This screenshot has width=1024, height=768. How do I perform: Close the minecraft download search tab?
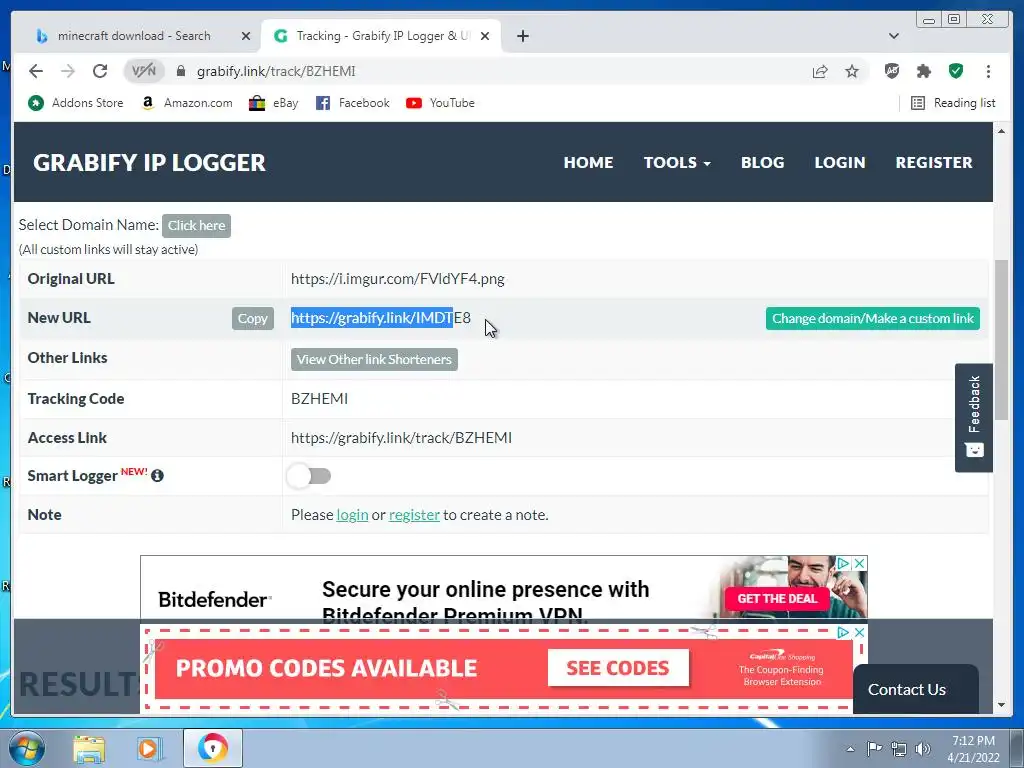(x=246, y=36)
